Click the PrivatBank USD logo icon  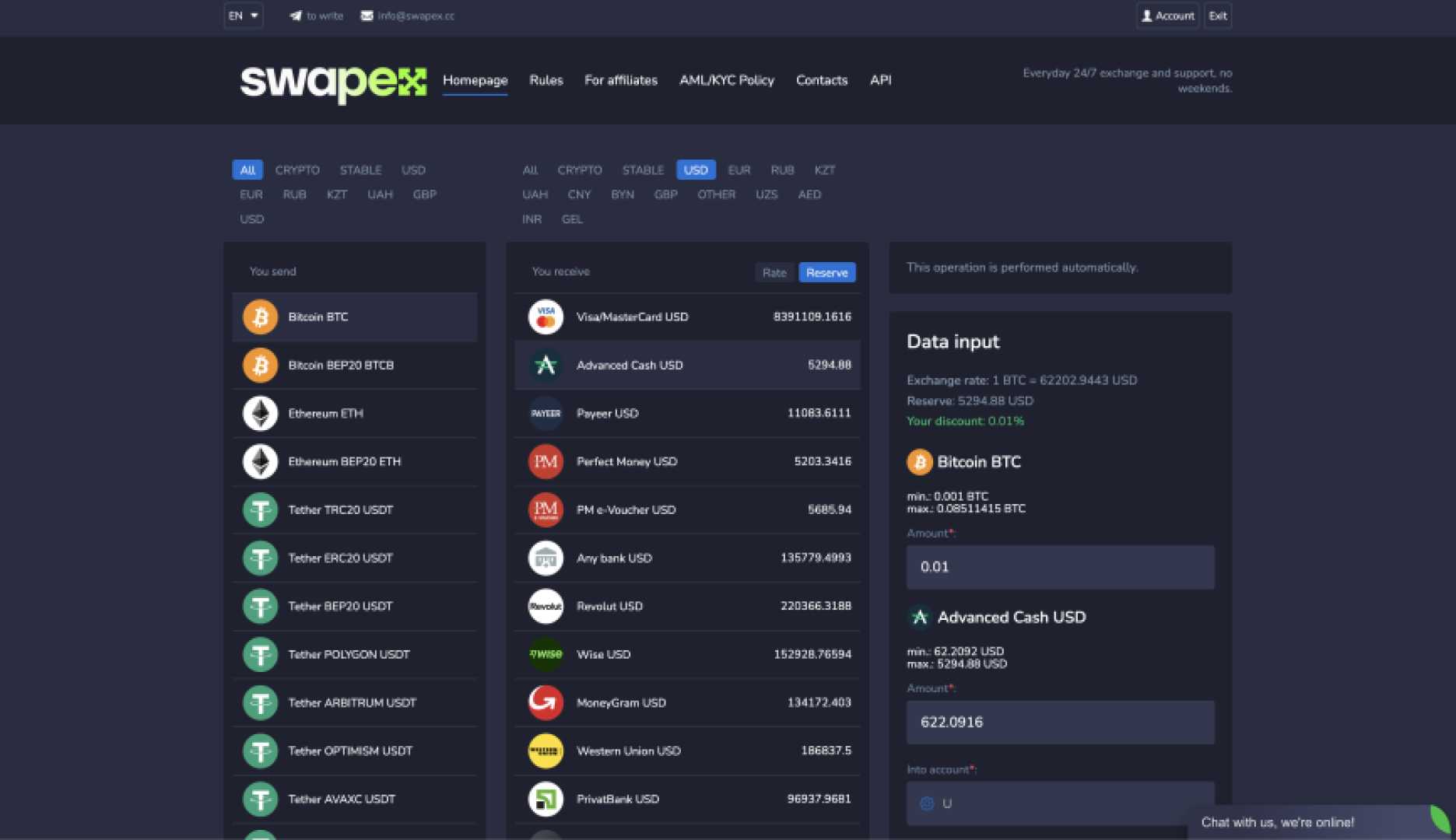pyautogui.click(x=546, y=800)
